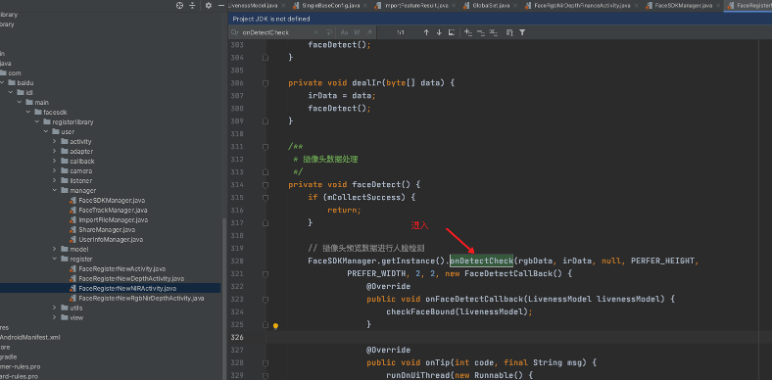Select all occurrences in find bar
Image resolution: width=772 pixels, height=380 pixels.
point(493,32)
